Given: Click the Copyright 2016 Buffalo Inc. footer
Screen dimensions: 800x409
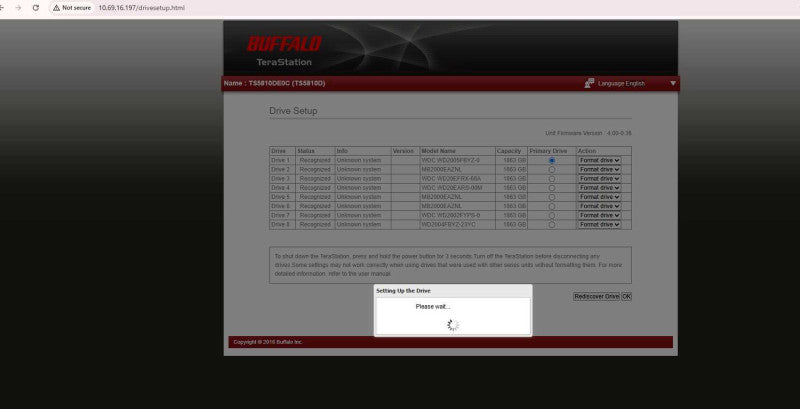Looking at the screenshot, I should (268, 342).
